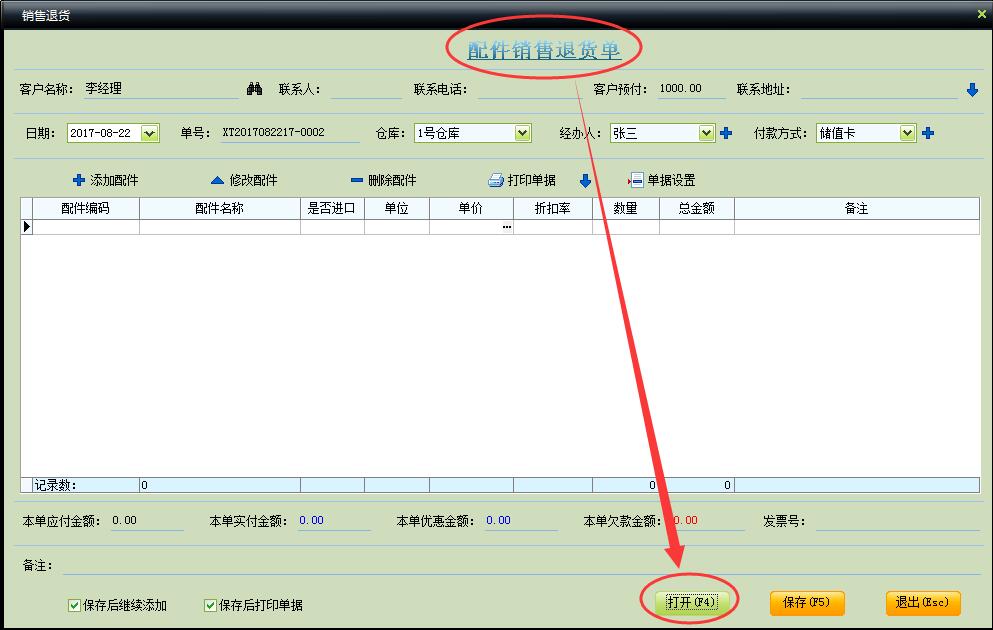The height and width of the screenshot is (630, 993).
Task: Open the 仓库 warehouse dropdown
Action: 522,133
